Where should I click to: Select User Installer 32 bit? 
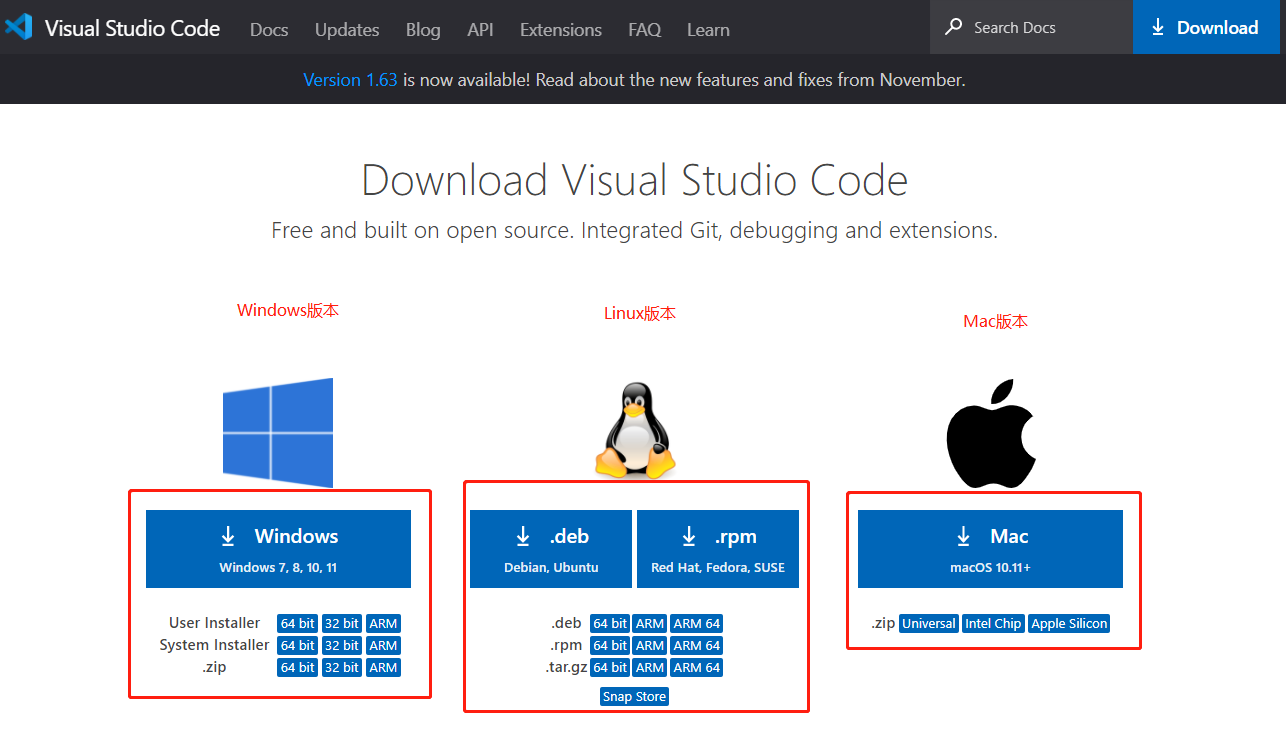[x=342, y=624]
